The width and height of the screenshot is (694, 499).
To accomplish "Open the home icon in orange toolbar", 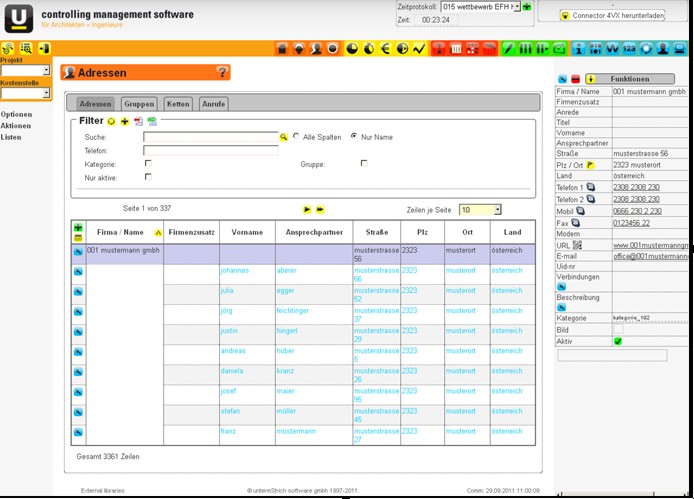I will 282,48.
